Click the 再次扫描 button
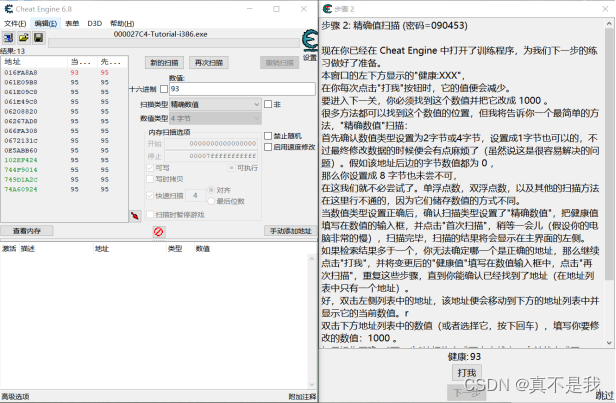The image size is (616, 403). (x=209, y=62)
